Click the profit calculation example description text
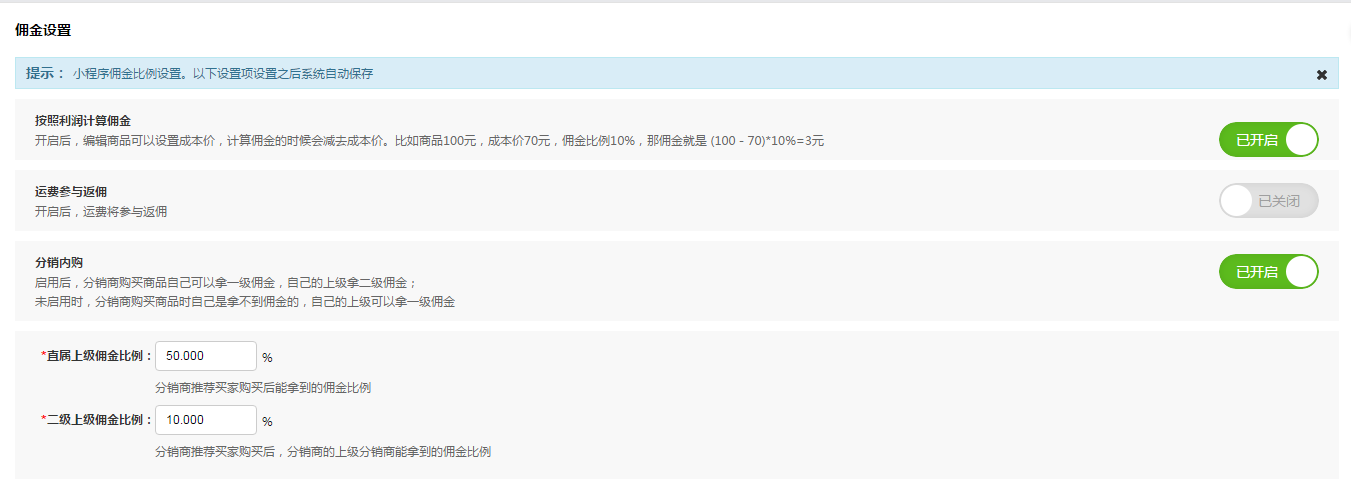This screenshot has height=500, width=1351. 430,141
